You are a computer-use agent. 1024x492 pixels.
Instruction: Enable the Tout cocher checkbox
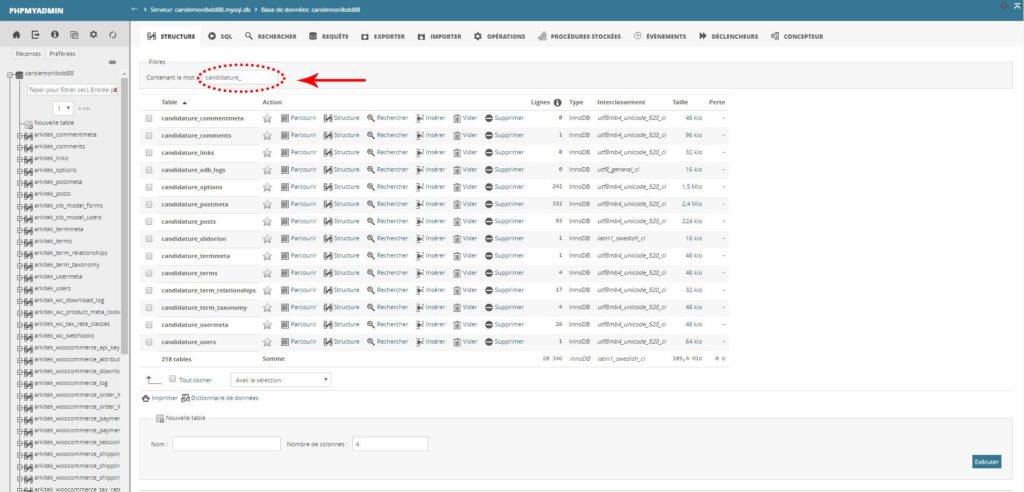pos(173,380)
